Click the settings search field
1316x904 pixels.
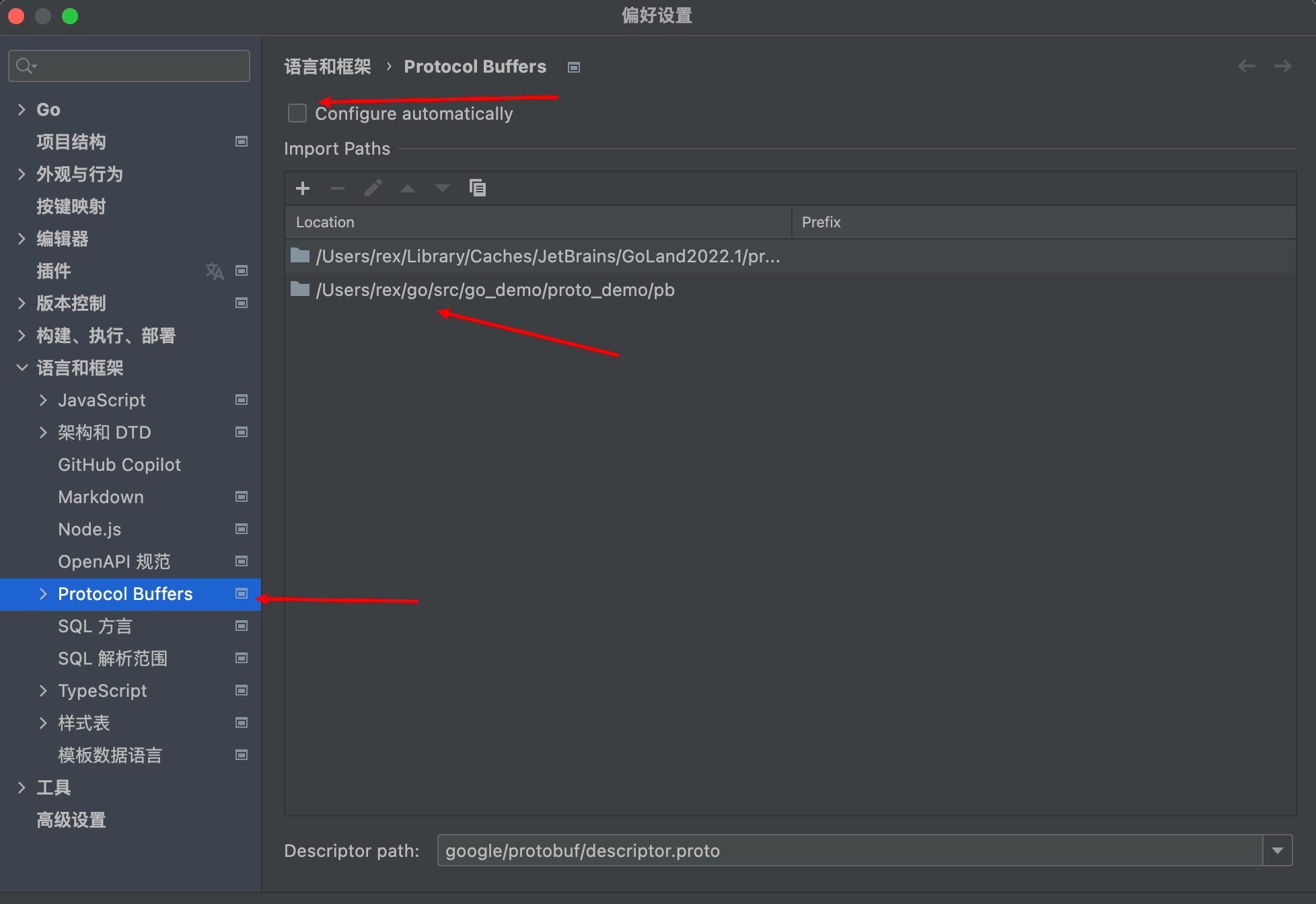pyautogui.click(x=135, y=66)
